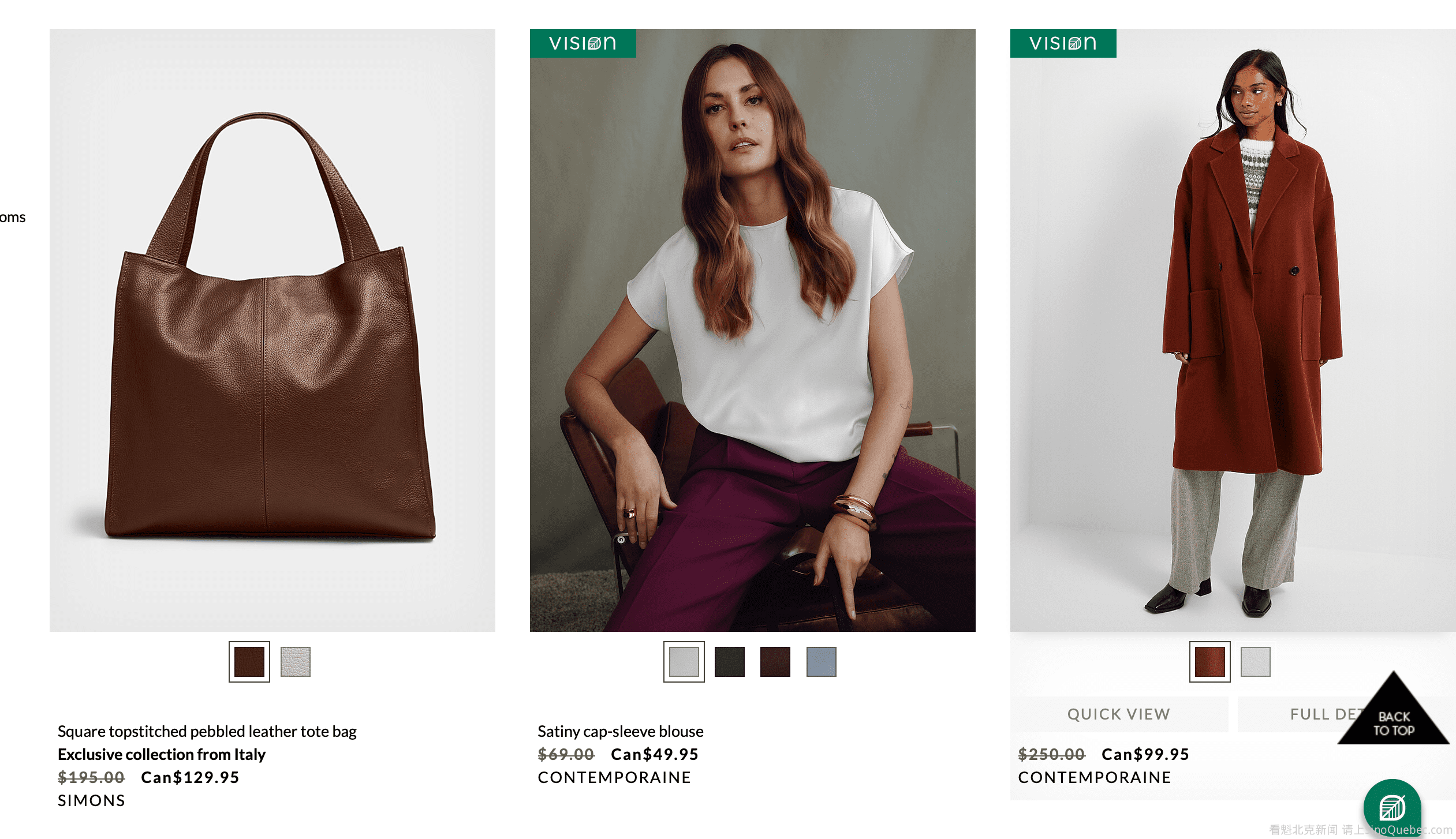This screenshot has width=1456, height=839.
Task: Open the Square topstitched pebbled leather tote link
Action: [207, 732]
